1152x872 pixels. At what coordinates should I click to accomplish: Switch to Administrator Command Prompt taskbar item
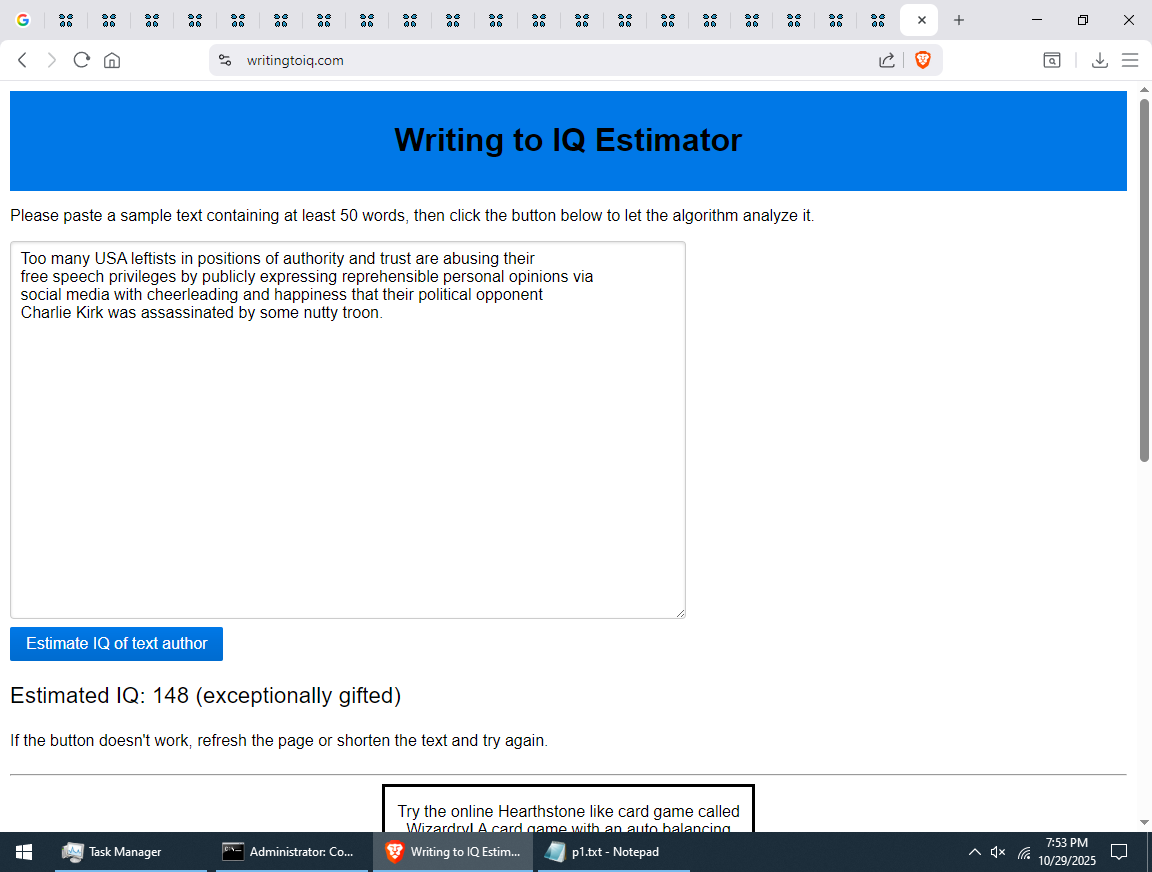[292, 851]
